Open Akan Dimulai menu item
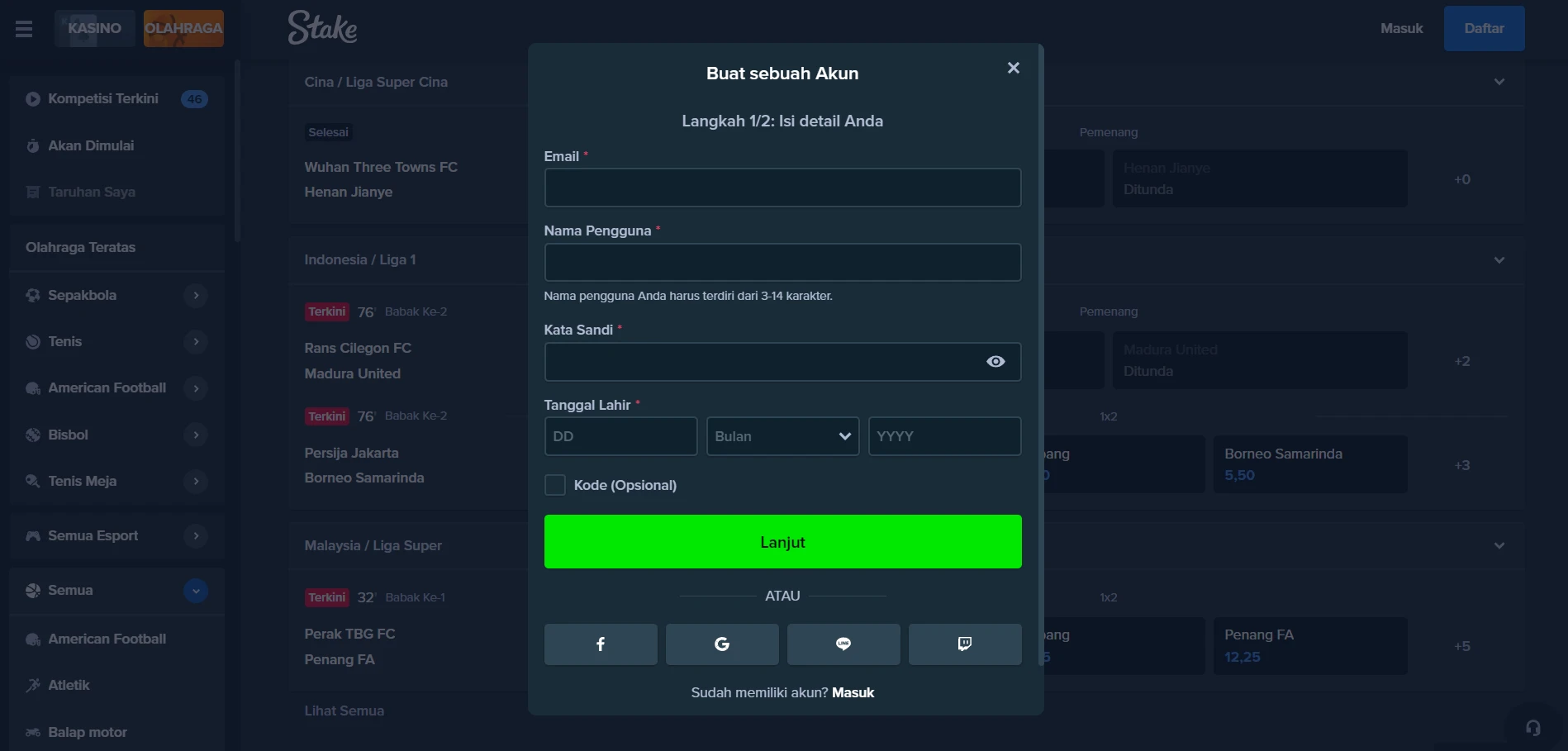This screenshot has width=1568, height=751. (116, 145)
